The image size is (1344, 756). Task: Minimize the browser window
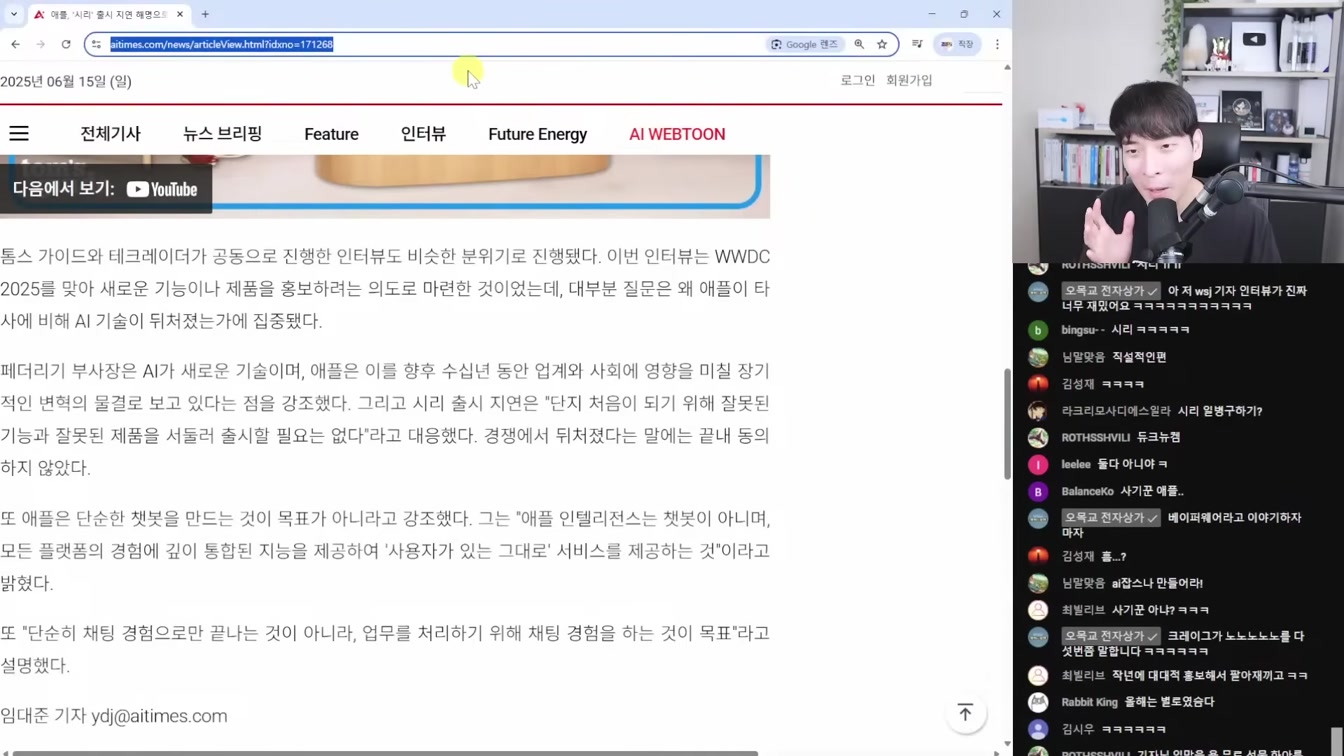[932, 14]
